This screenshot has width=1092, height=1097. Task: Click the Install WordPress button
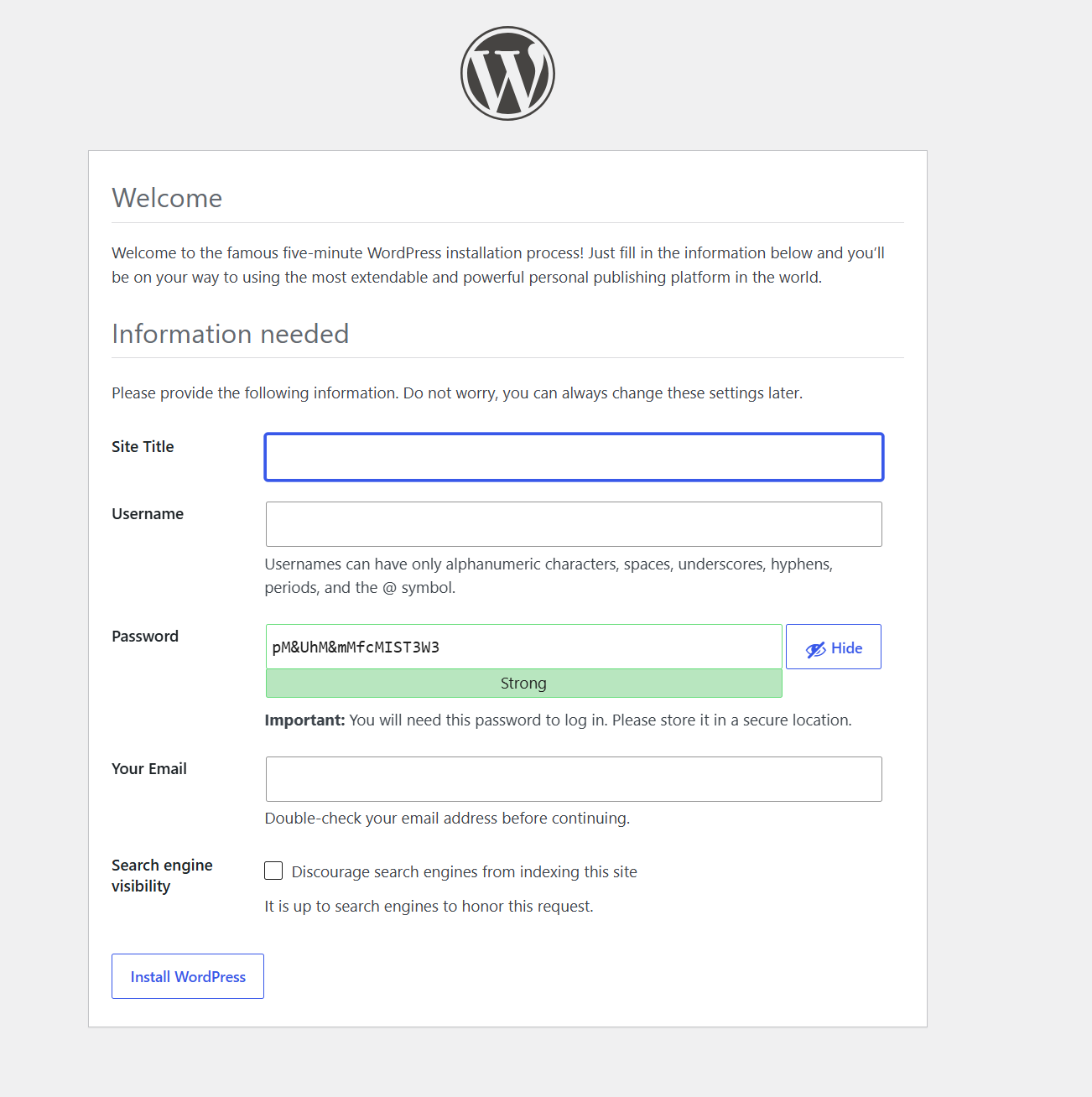(x=188, y=976)
